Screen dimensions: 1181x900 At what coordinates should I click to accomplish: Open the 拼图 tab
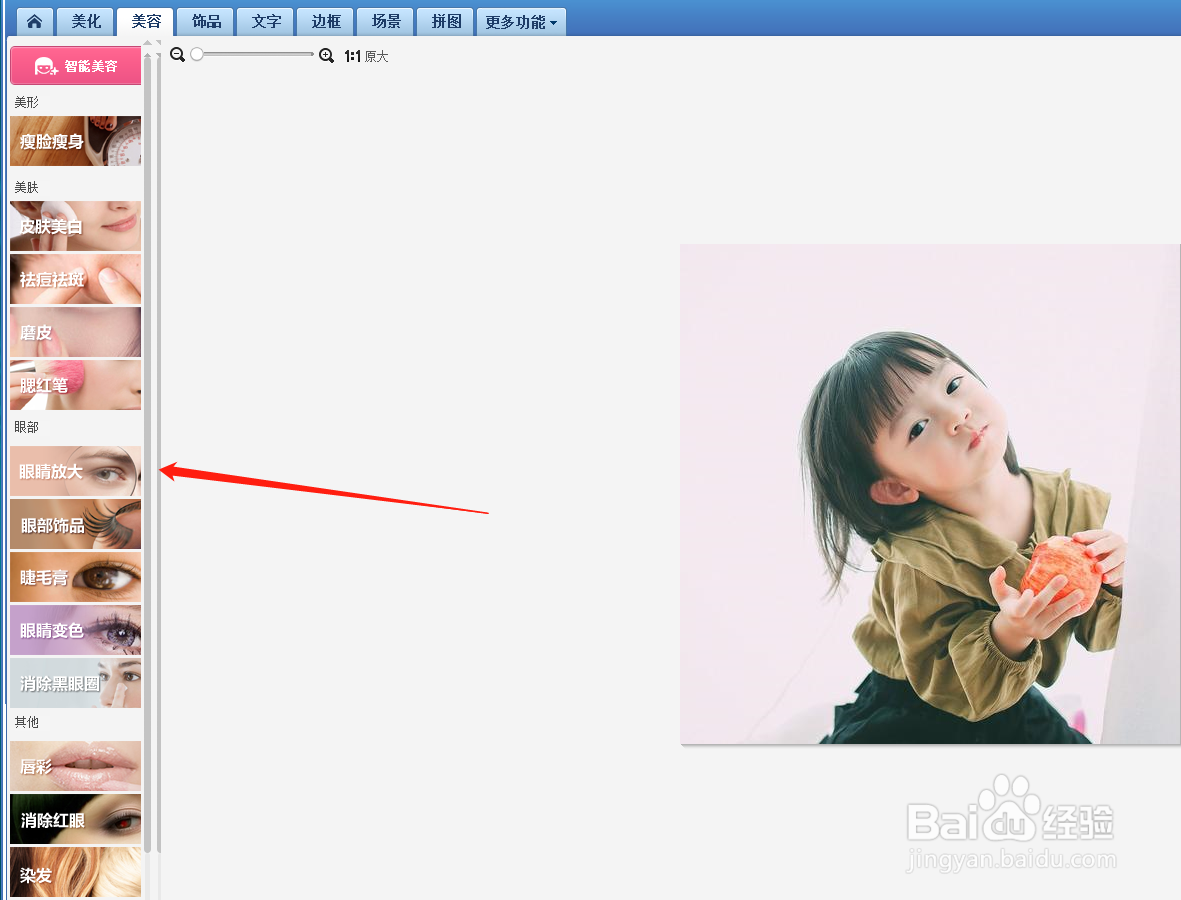[x=446, y=22]
